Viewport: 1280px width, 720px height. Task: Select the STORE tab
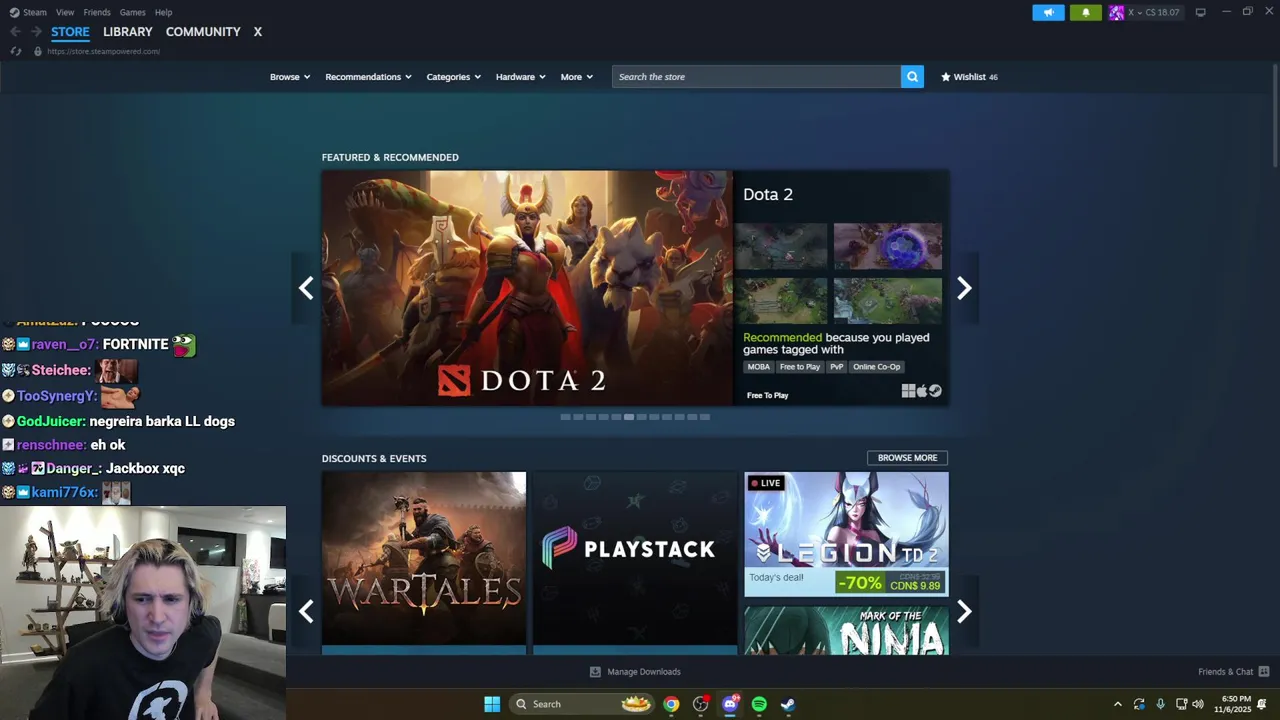(x=70, y=32)
